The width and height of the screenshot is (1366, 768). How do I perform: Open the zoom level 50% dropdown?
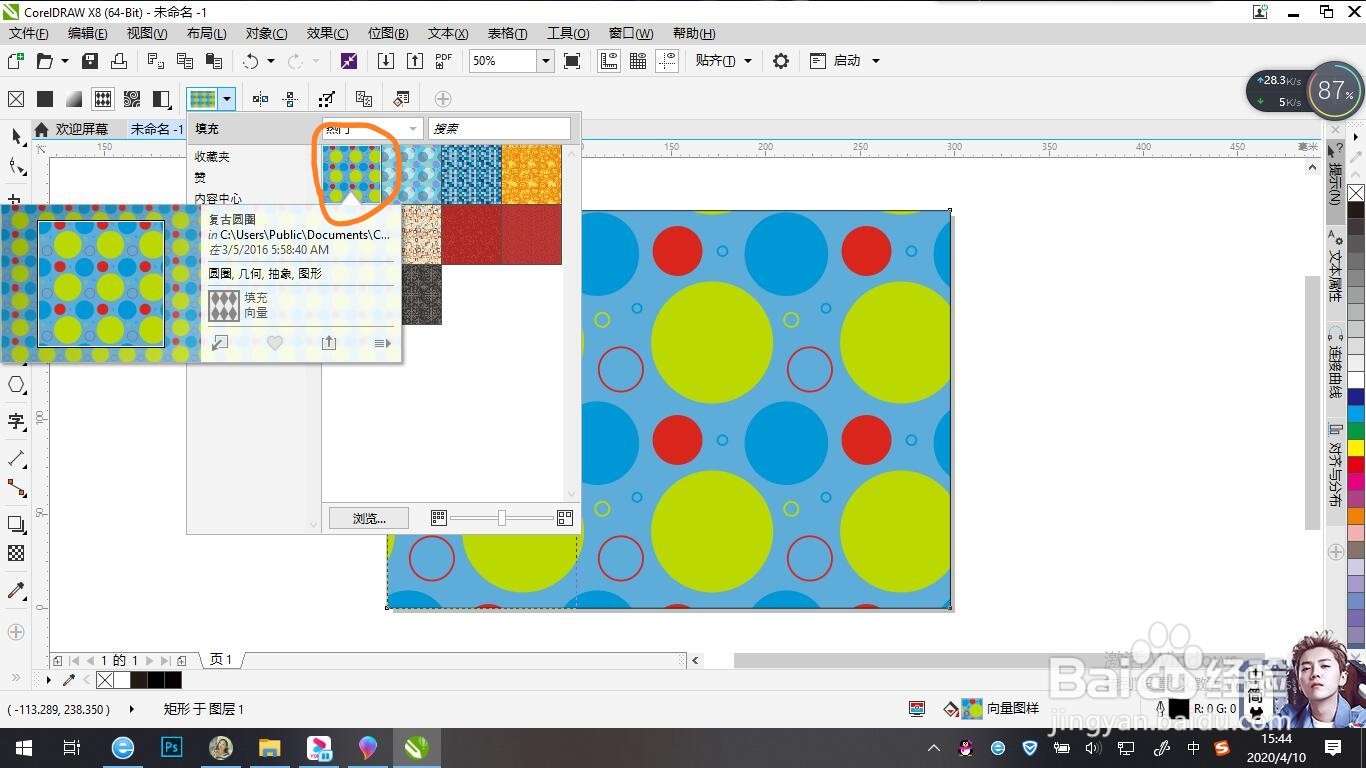pyautogui.click(x=546, y=61)
